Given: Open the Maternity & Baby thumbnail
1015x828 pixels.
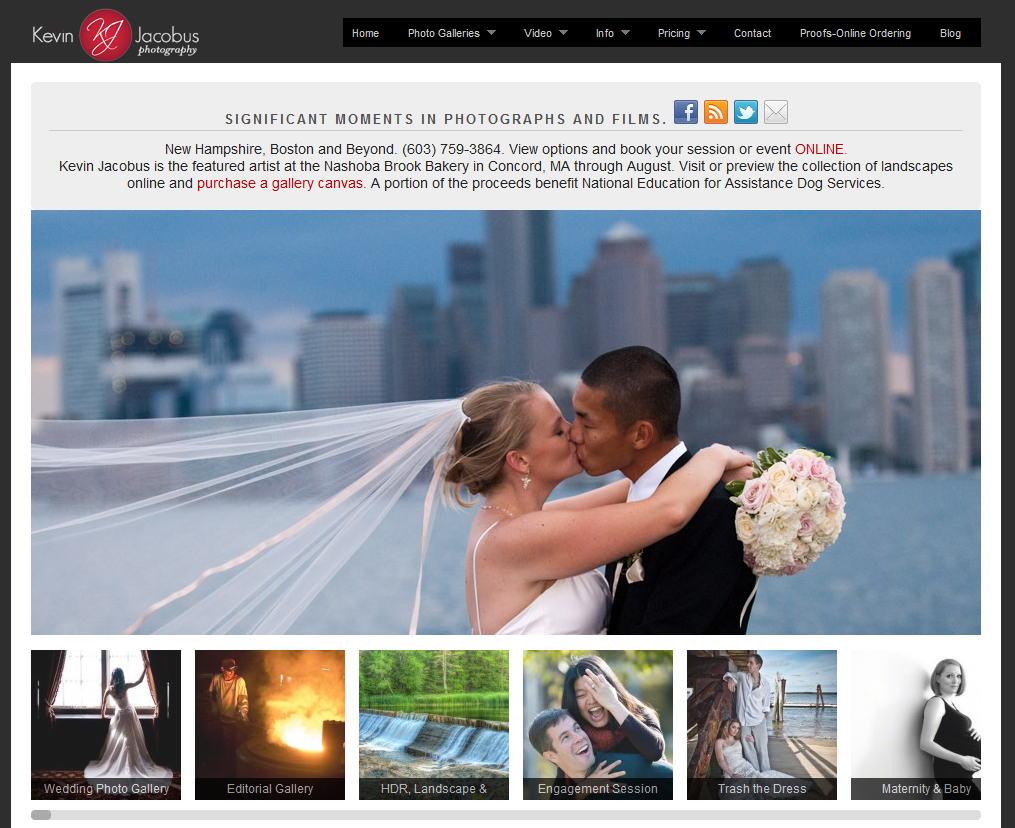Looking at the screenshot, I should tap(916, 724).
